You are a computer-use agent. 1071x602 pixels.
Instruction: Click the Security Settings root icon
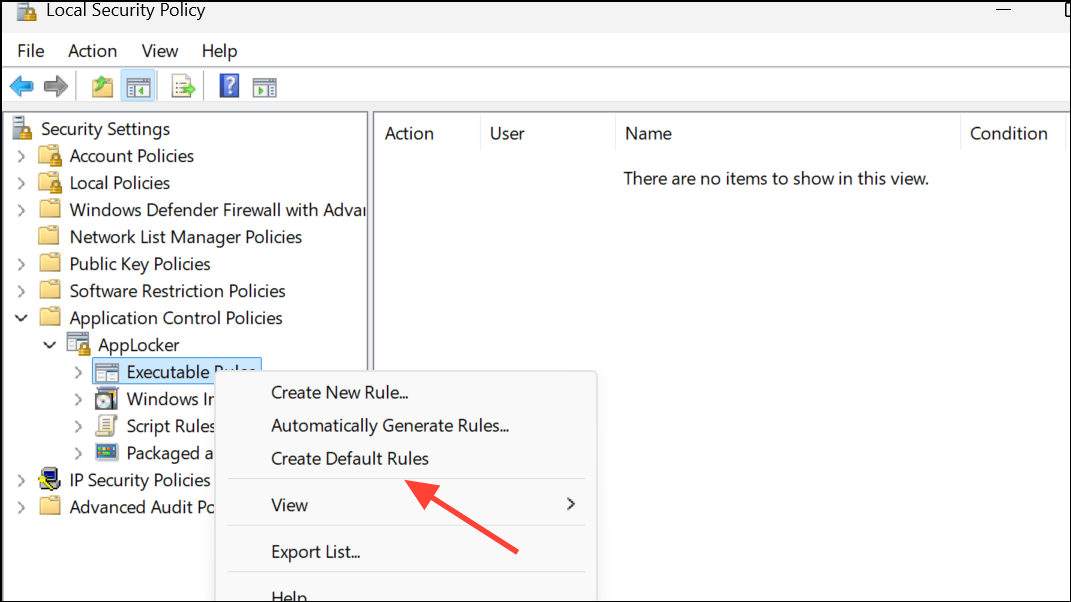click(23, 128)
